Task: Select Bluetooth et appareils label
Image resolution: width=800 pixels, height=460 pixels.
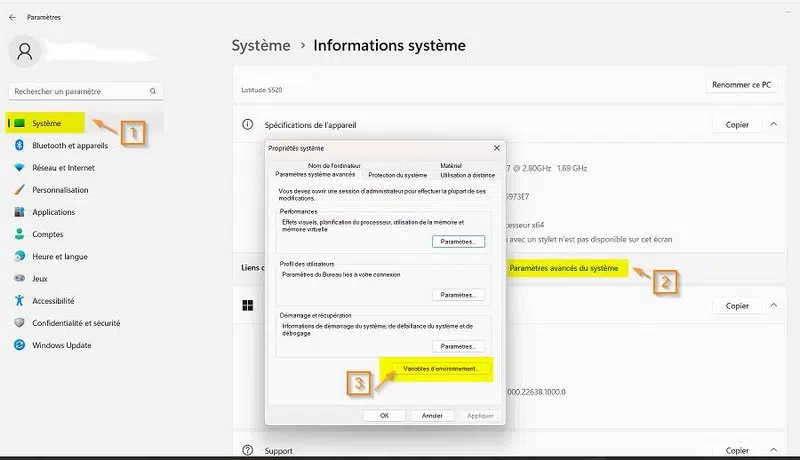Action: [70, 145]
